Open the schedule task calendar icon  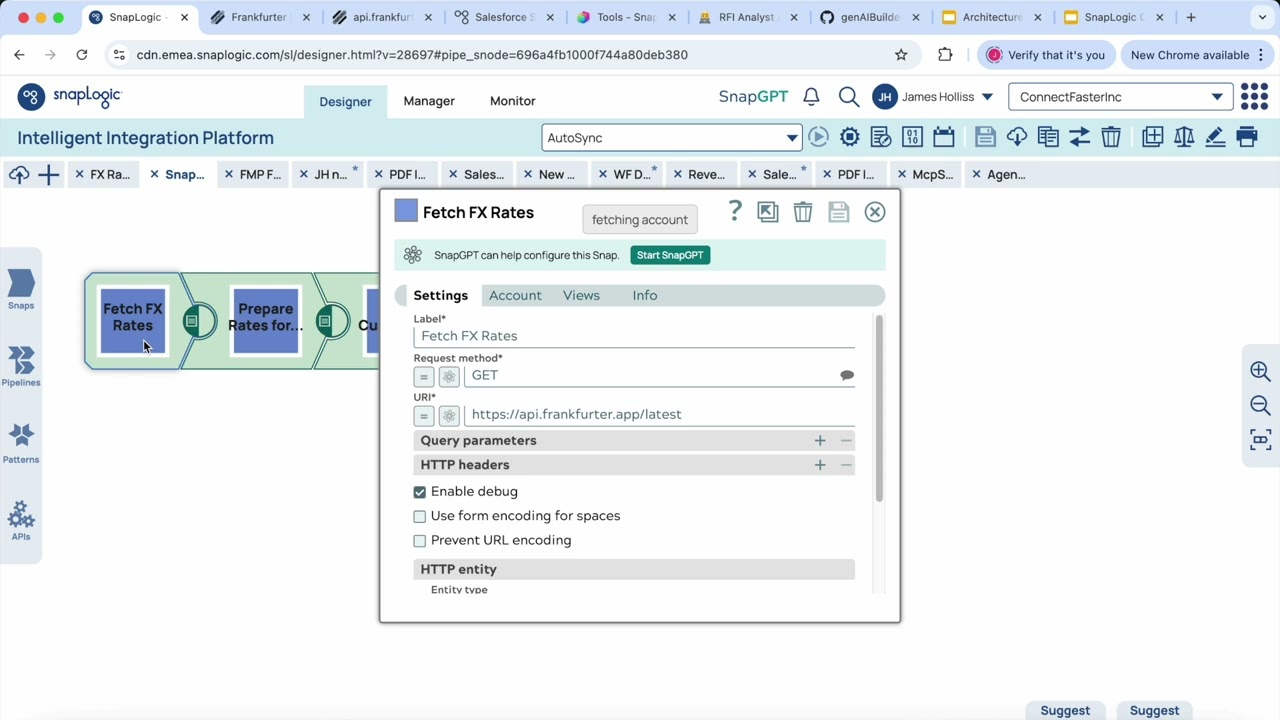[x=943, y=137]
